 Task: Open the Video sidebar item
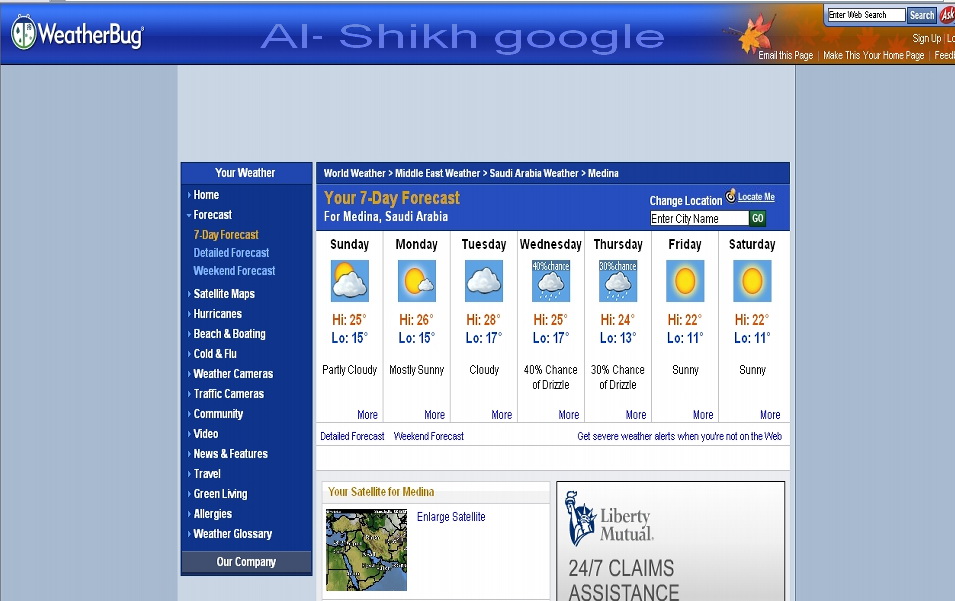(206, 434)
